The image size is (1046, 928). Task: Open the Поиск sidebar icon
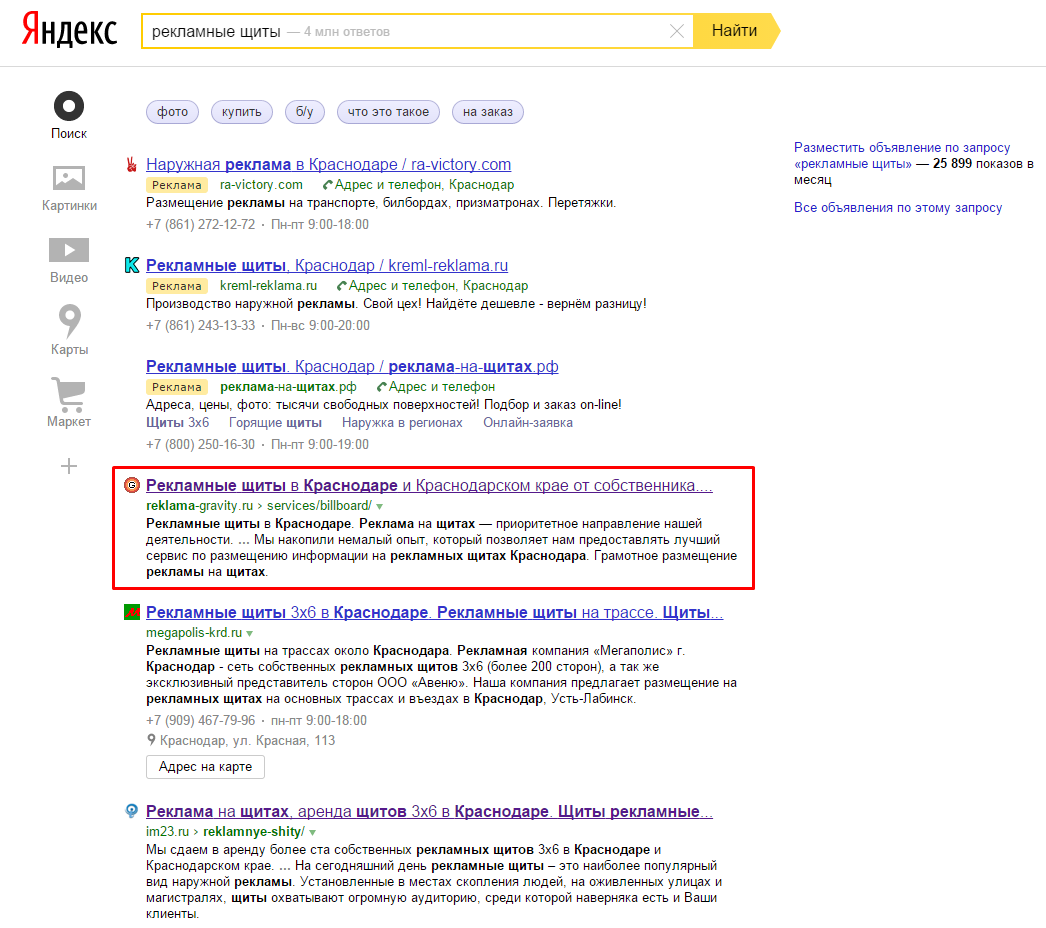69,115
